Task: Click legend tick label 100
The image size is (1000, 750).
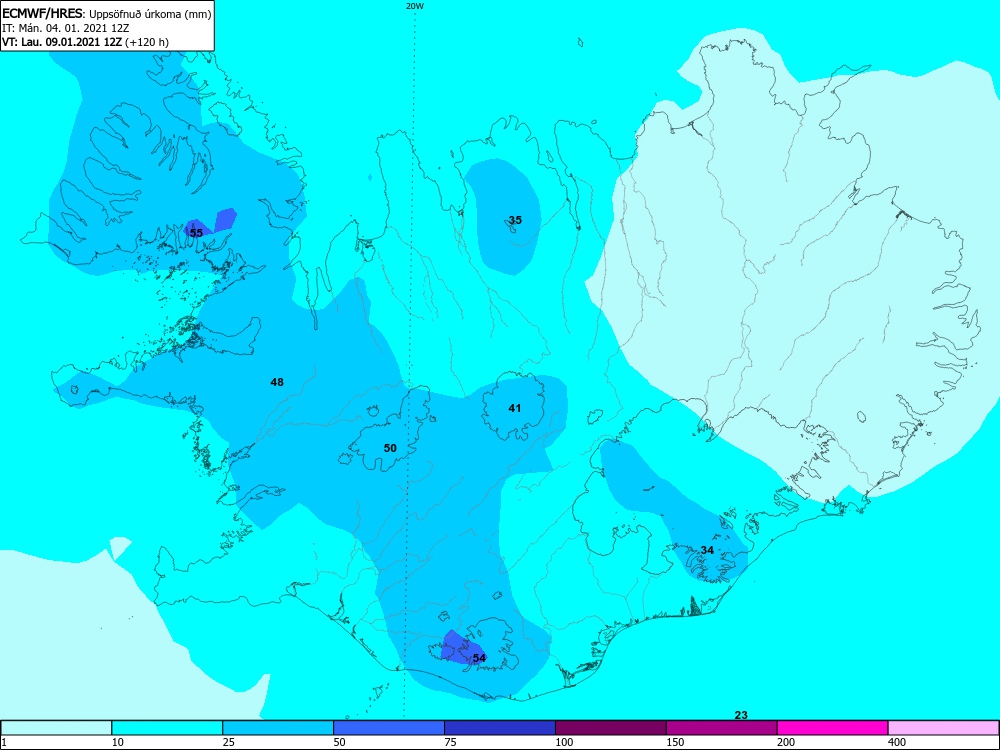Action: pos(566,742)
